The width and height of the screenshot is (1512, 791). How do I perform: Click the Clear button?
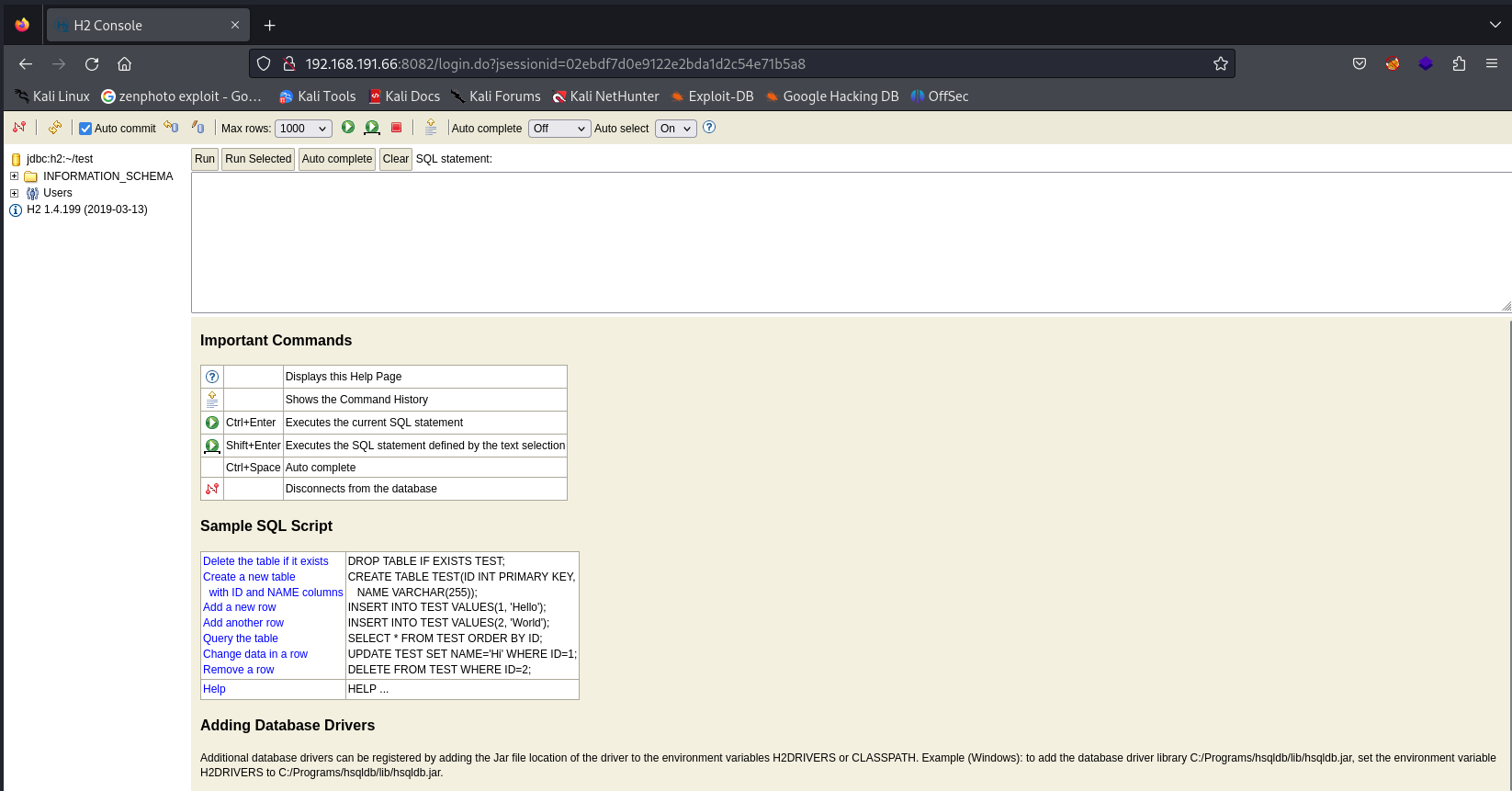tap(396, 159)
